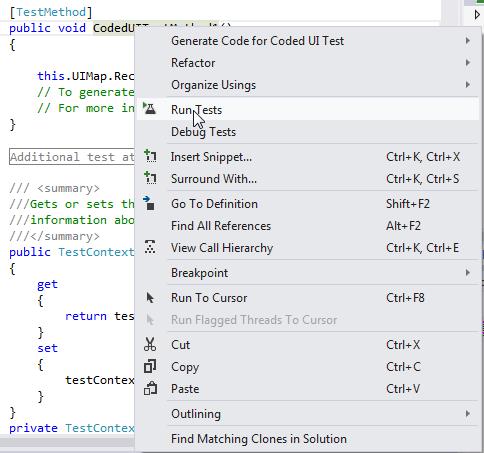484x453 pixels.
Task: Click the 'set' accessor keyword
Action: [47, 348]
